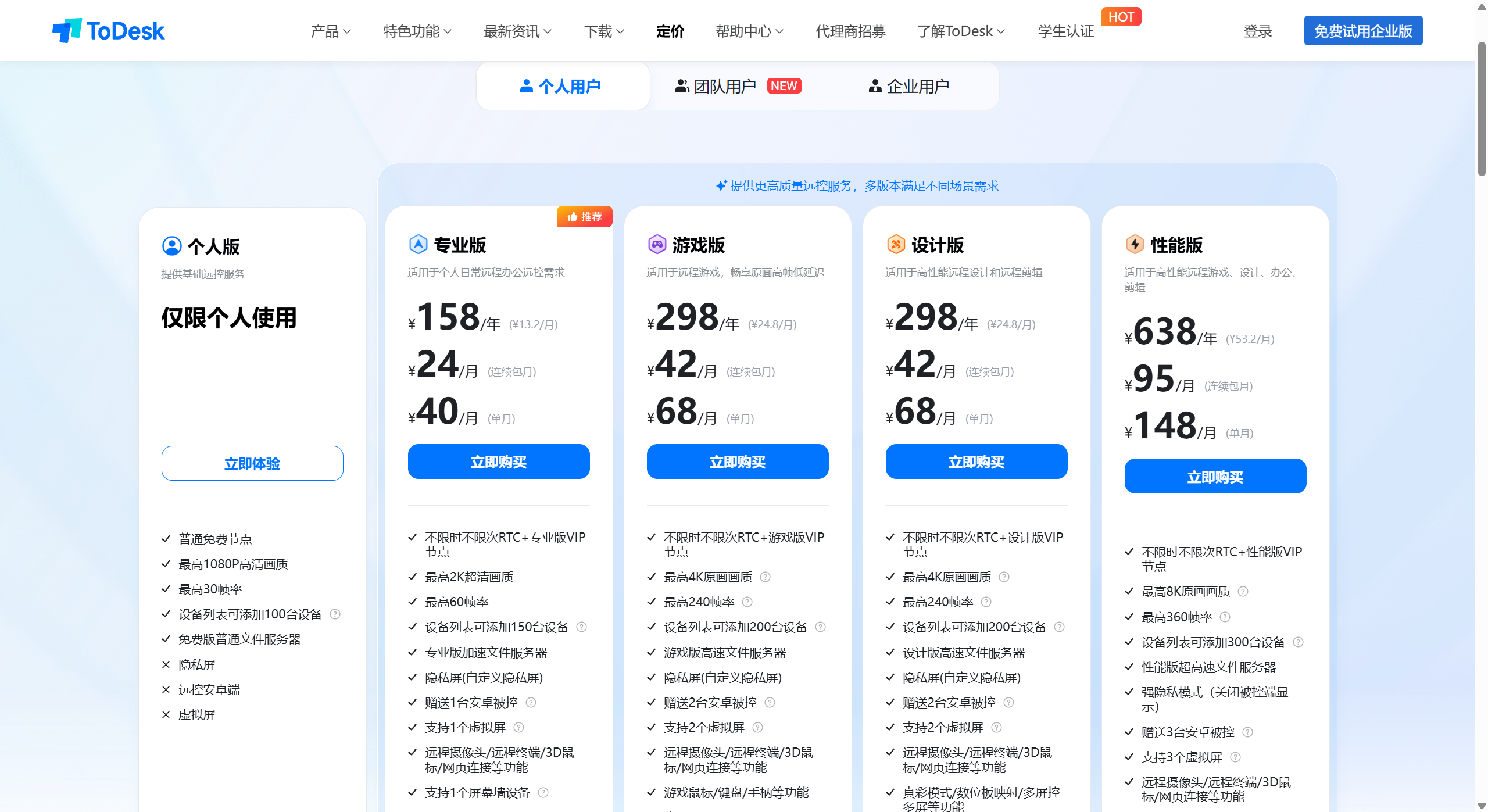Expand the 产品 dropdown menu
The height and width of the screenshot is (812, 1488).
331,31
